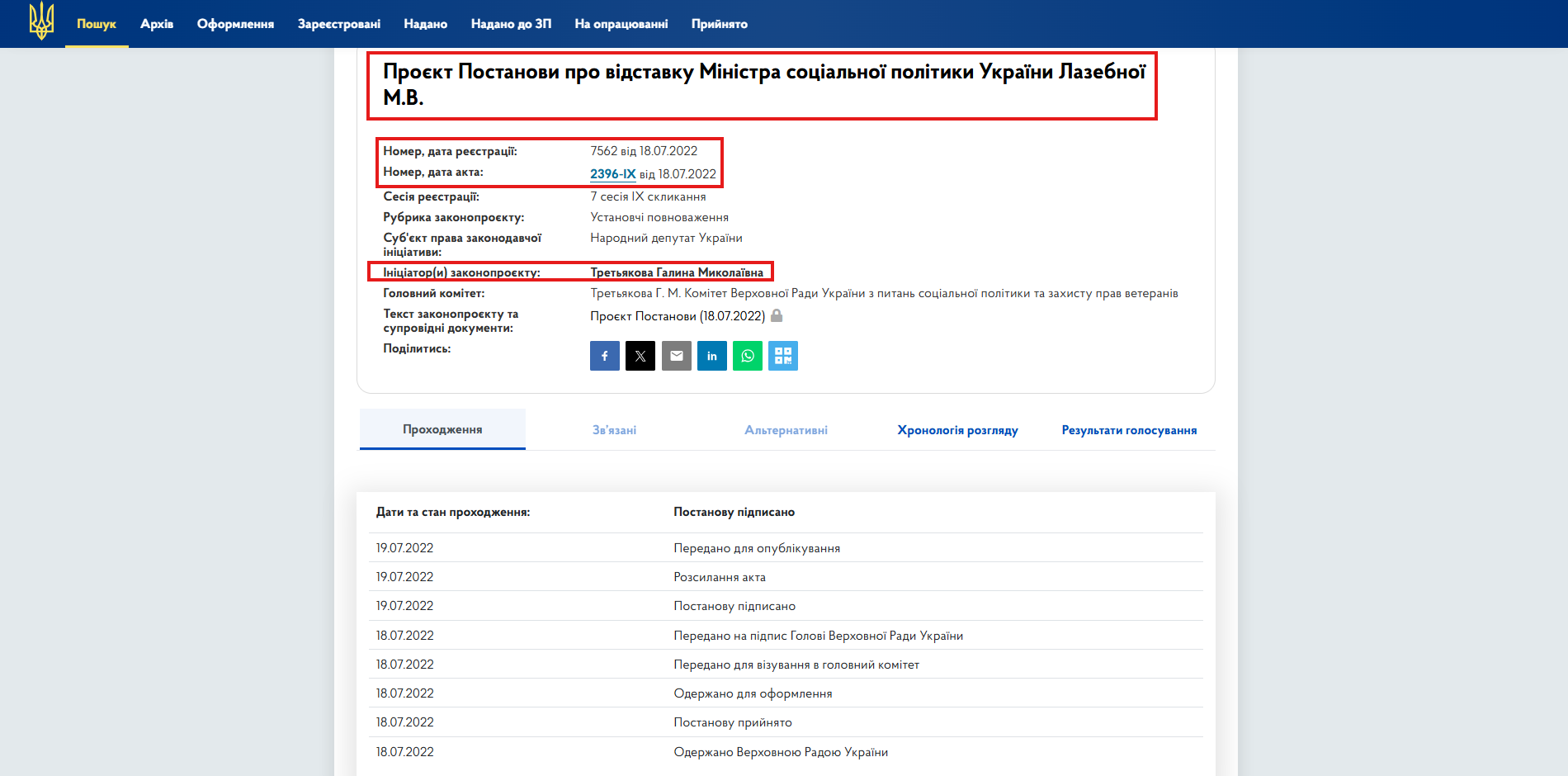
Task: Open the Архів menu item
Action: [157, 24]
